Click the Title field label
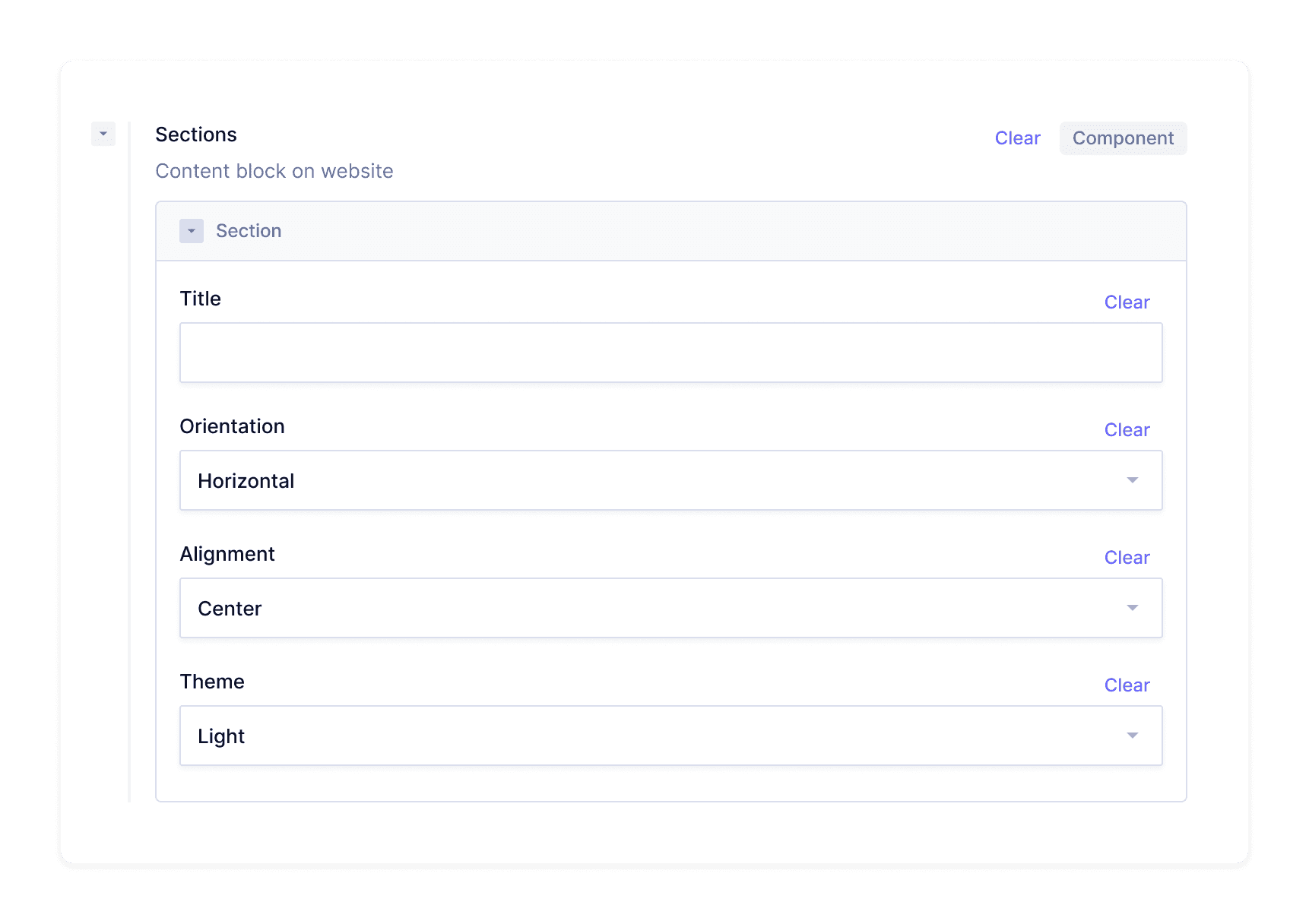Image resolution: width=1309 pixels, height=924 pixels. point(200,299)
